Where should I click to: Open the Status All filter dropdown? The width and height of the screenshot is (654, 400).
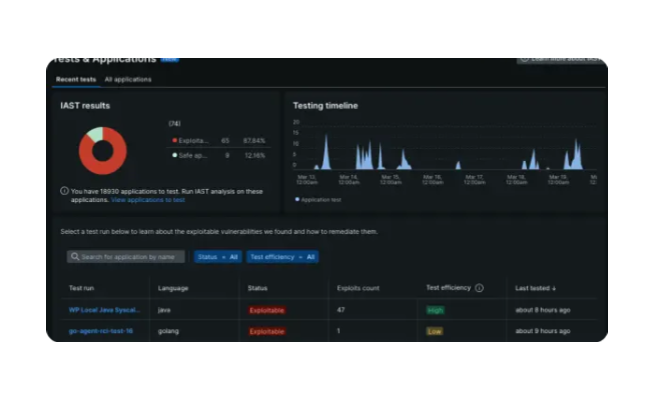pyautogui.click(x=218, y=257)
